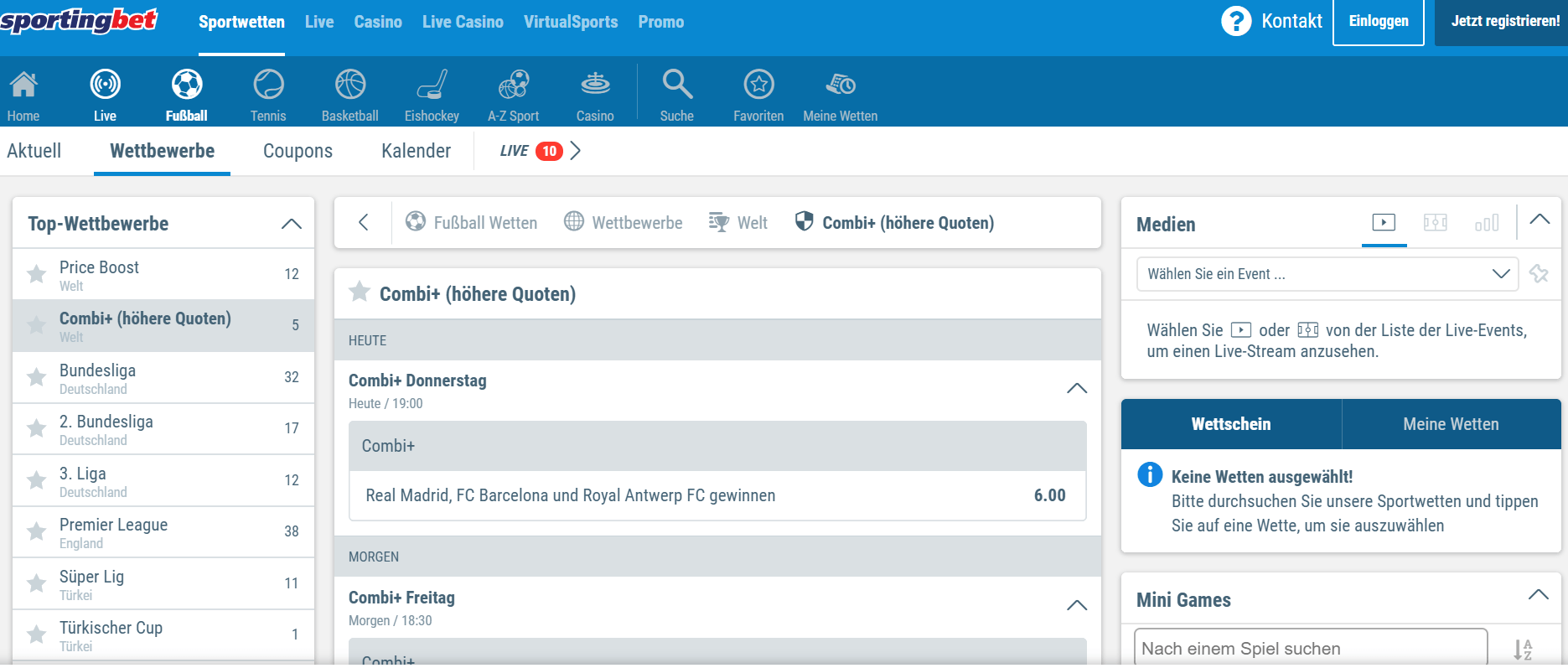Favorite the Türkischer Cup star
The image size is (1568, 668).
click(36, 634)
